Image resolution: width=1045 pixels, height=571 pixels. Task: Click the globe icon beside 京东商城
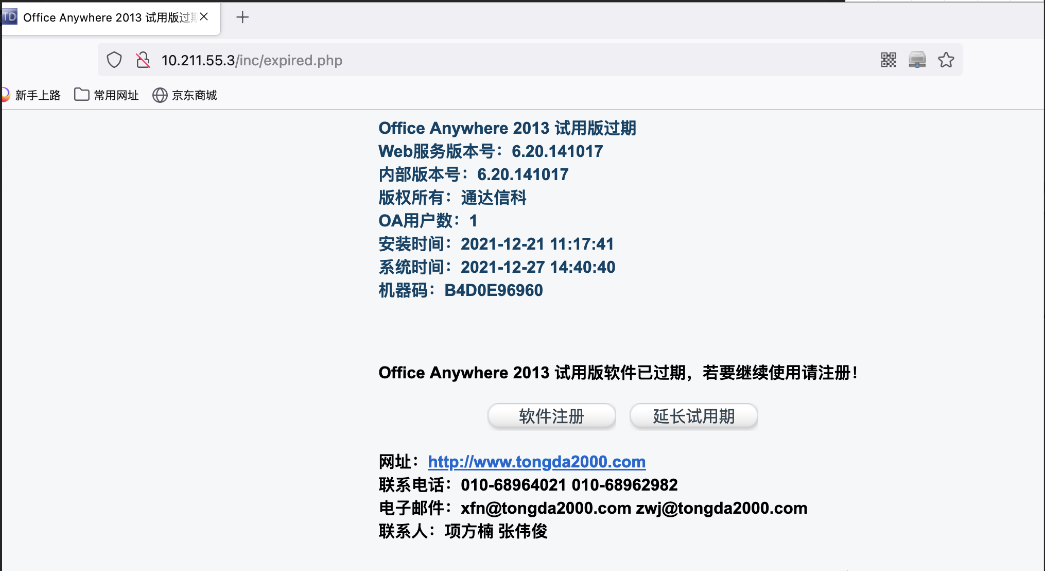(160, 95)
